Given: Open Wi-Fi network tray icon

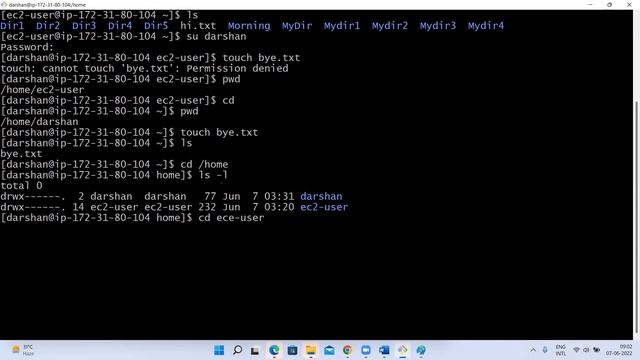Looking at the screenshot, I should tap(576, 350).
